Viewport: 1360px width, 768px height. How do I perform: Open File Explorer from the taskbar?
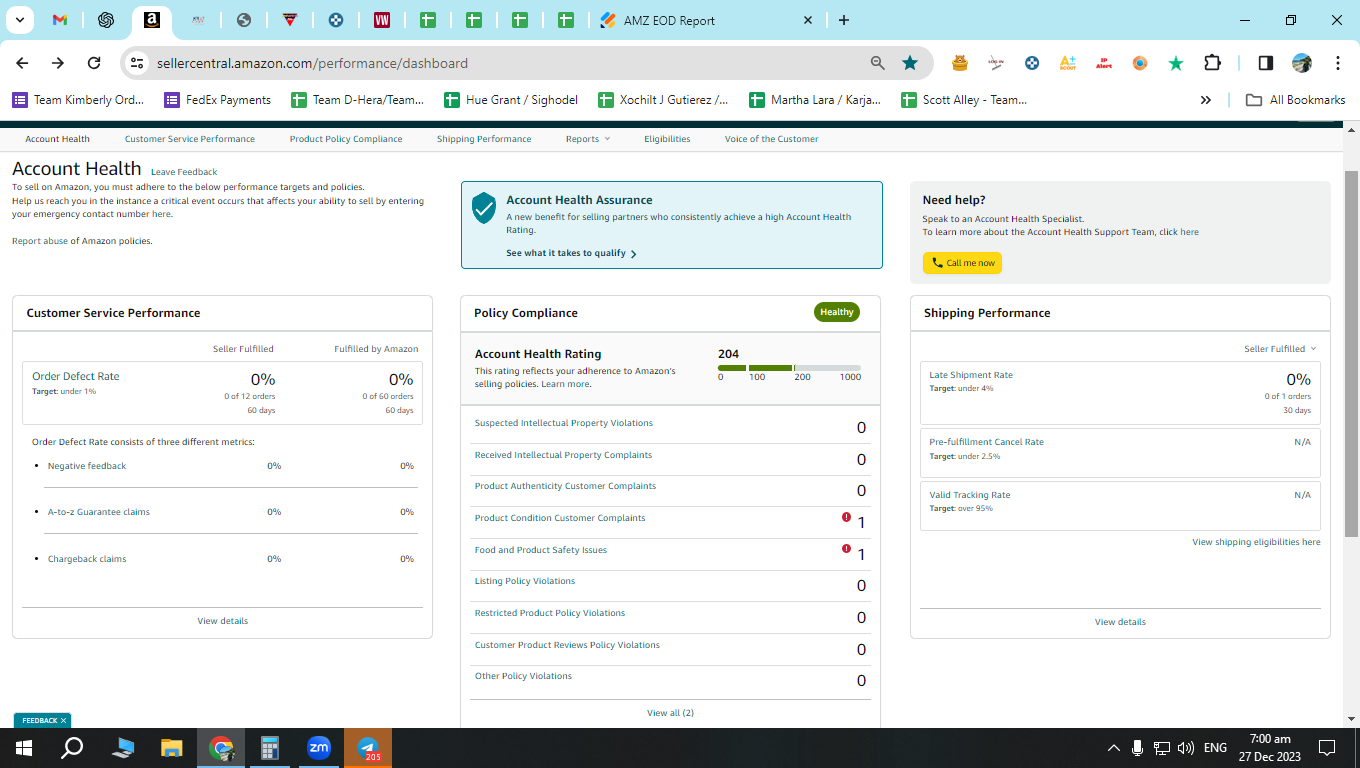pyautogui.click(x=172, y=748)
